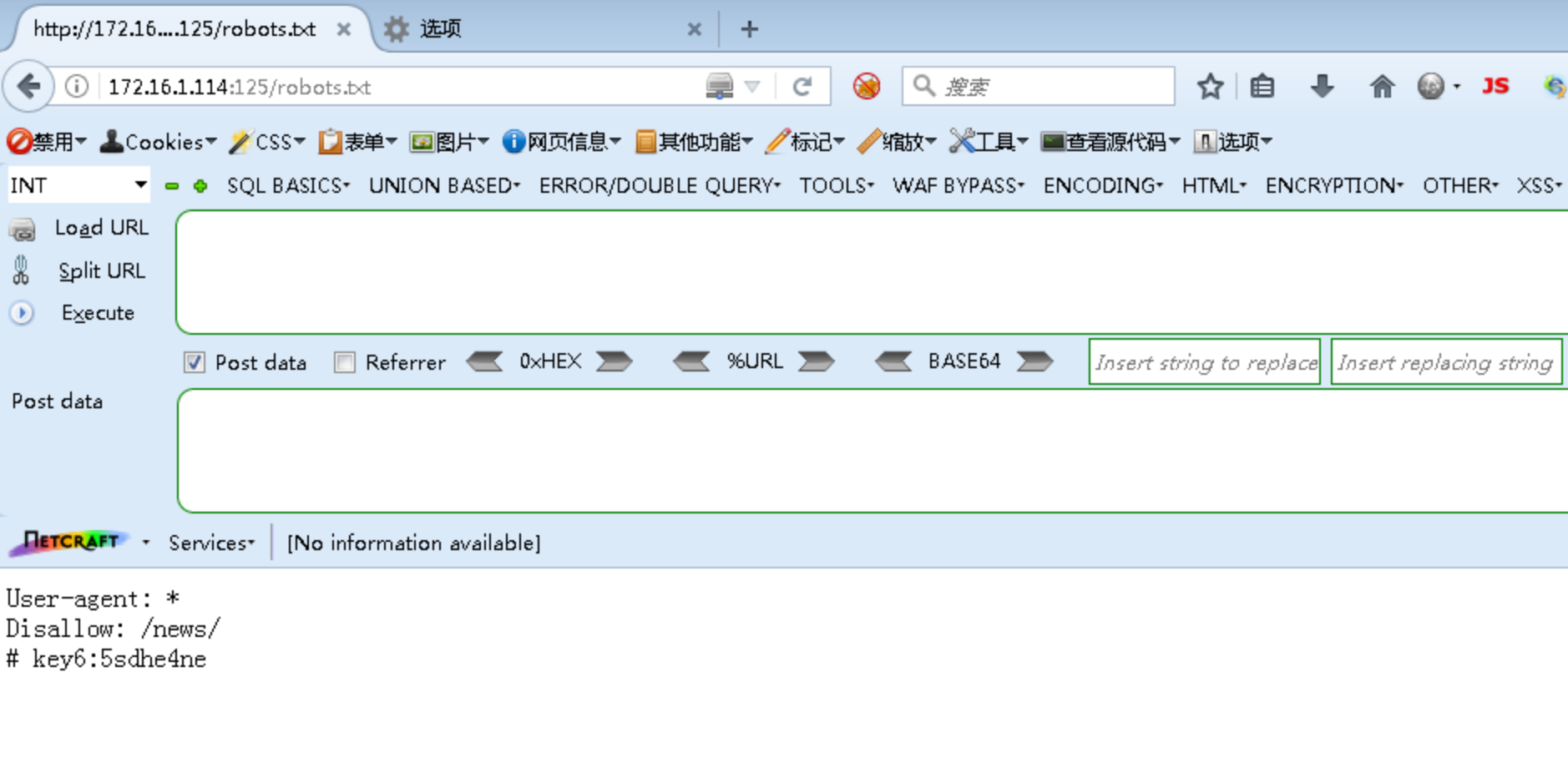Click the browser back arrow button

click(29, 87)
